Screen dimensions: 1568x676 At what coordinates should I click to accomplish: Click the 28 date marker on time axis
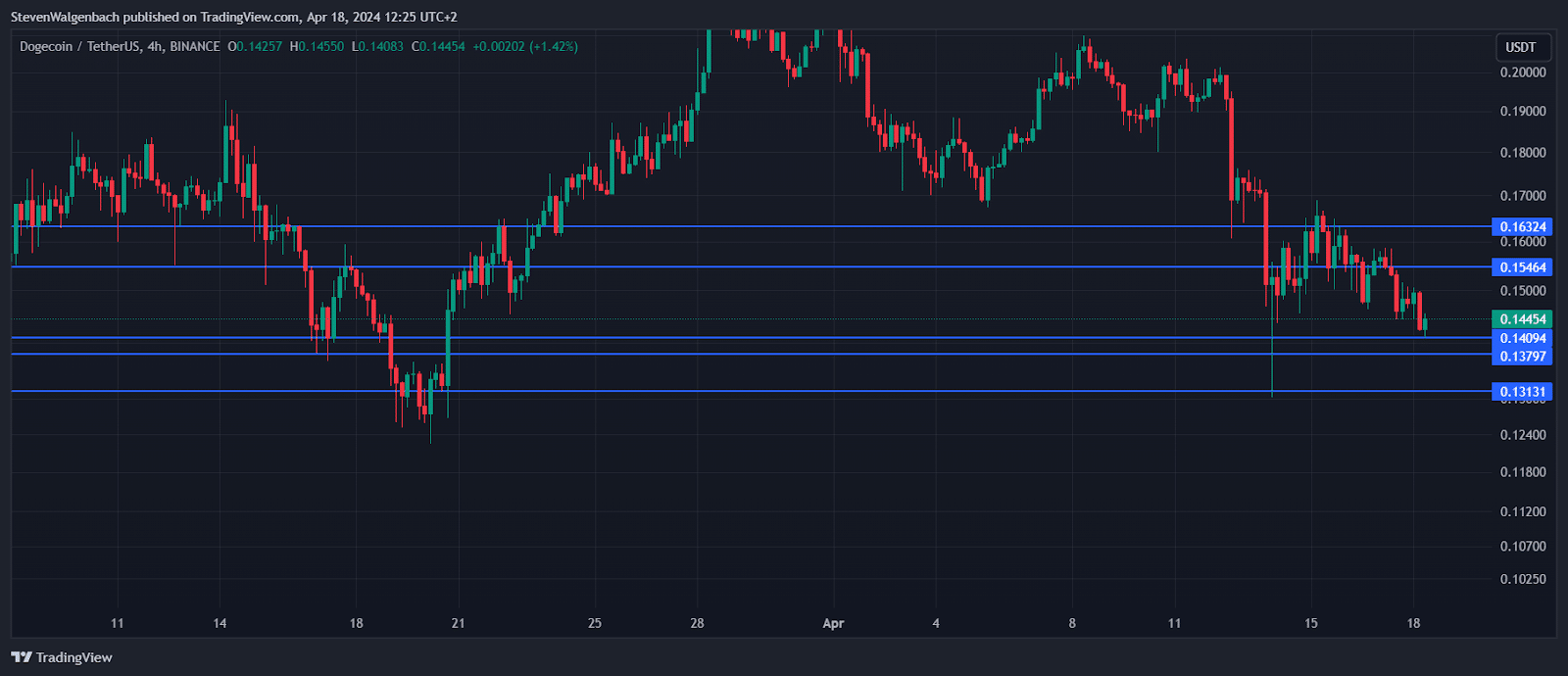point(697,623)
